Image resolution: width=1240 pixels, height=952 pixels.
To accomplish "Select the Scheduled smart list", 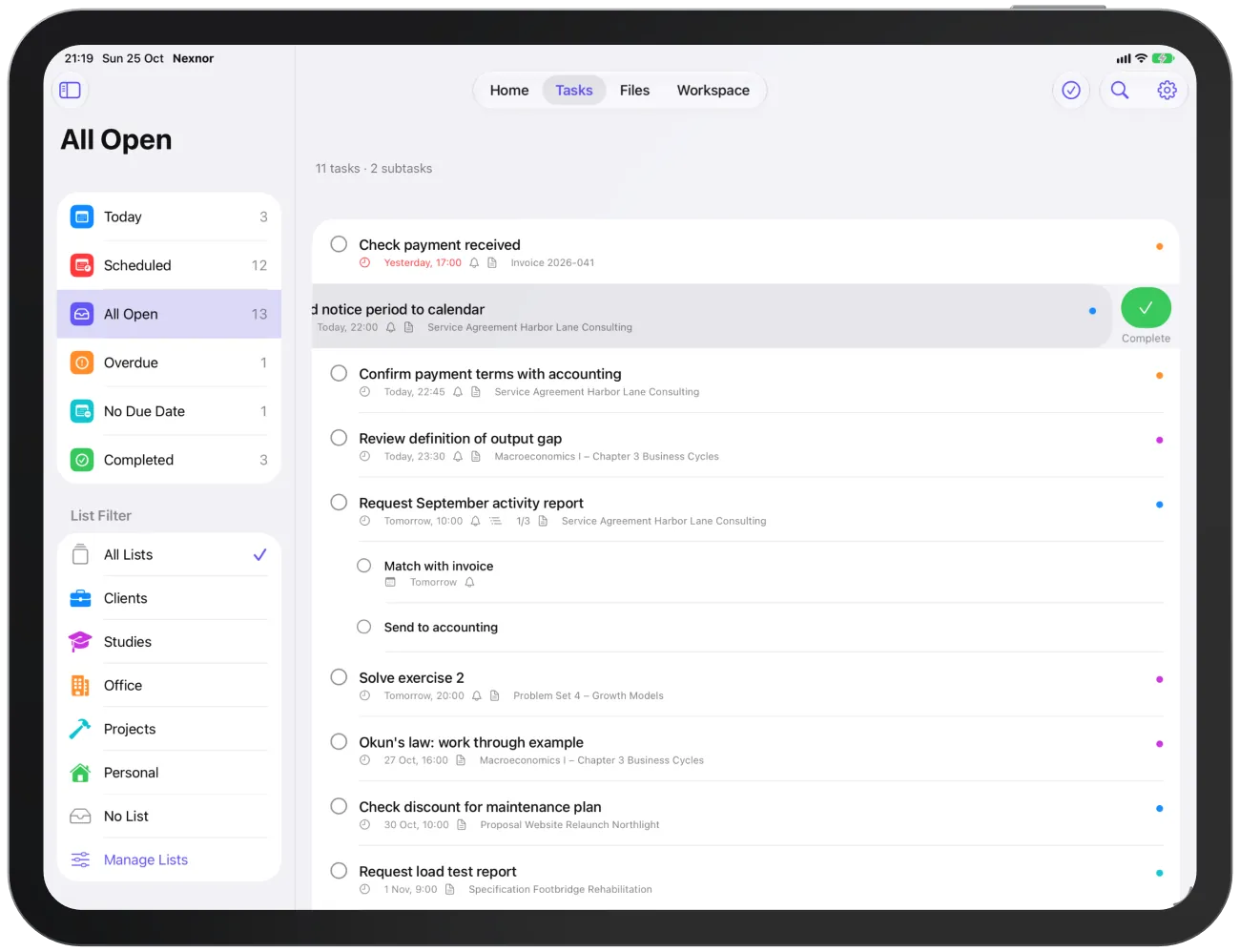I will (169, 265).
